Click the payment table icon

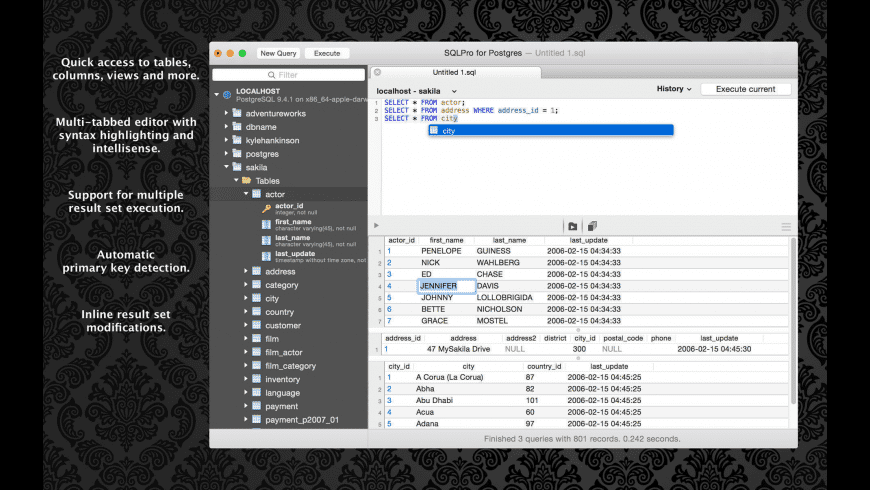pos(256,406)
